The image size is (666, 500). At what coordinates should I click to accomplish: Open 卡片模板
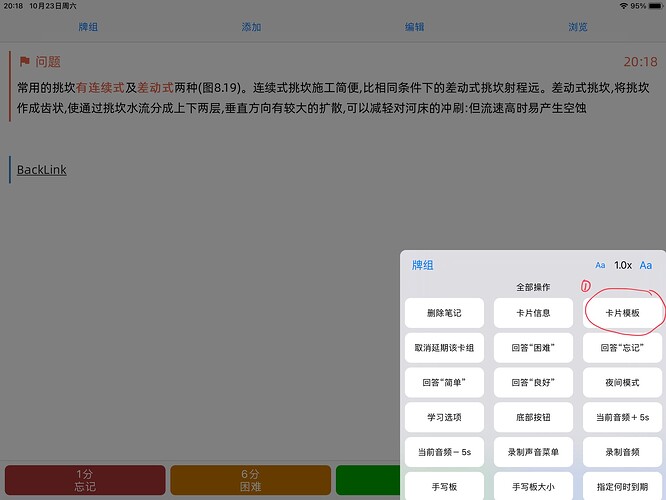coord(622,313)
